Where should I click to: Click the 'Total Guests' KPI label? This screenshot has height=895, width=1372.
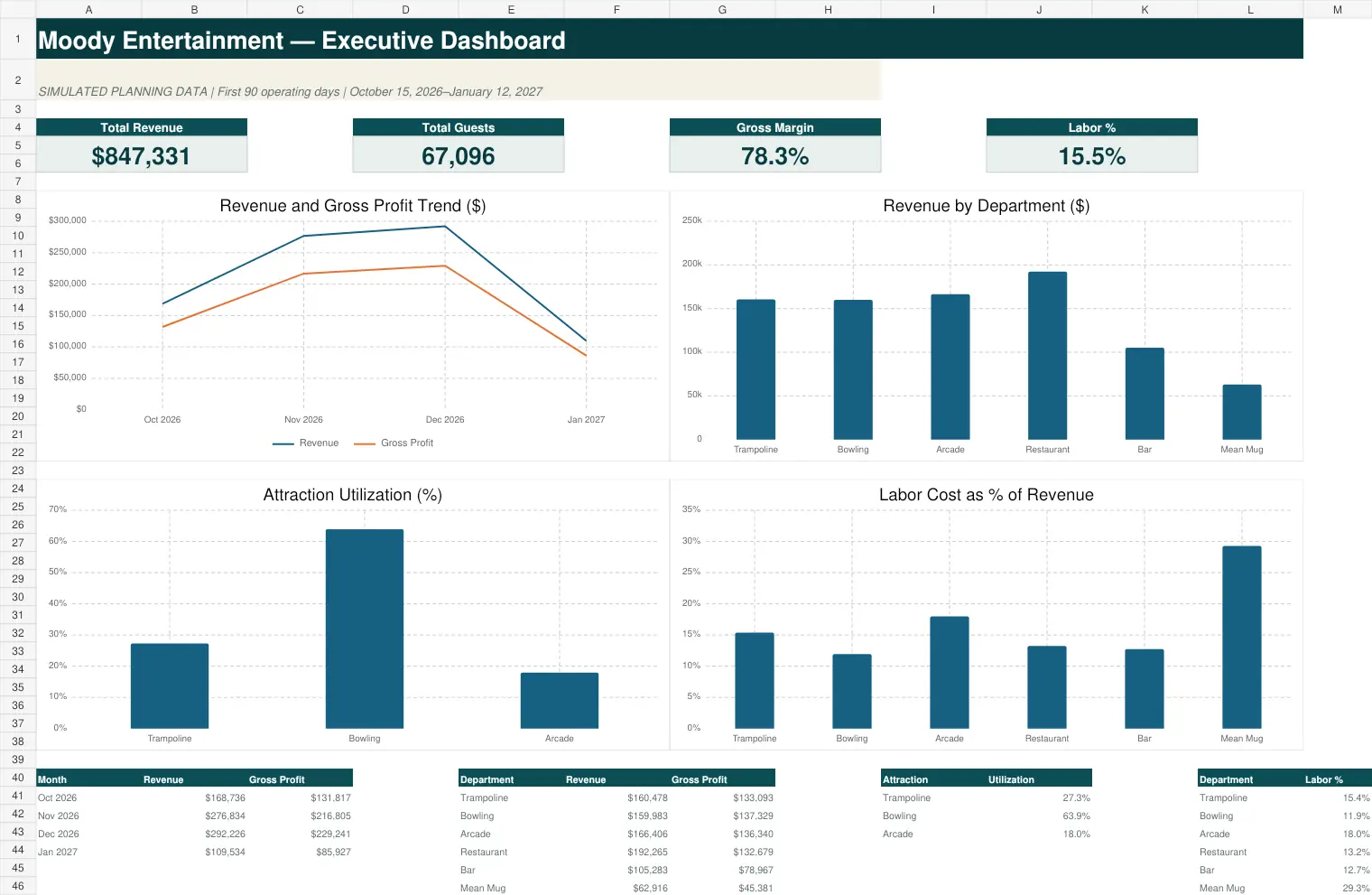[x=459, y=127]
